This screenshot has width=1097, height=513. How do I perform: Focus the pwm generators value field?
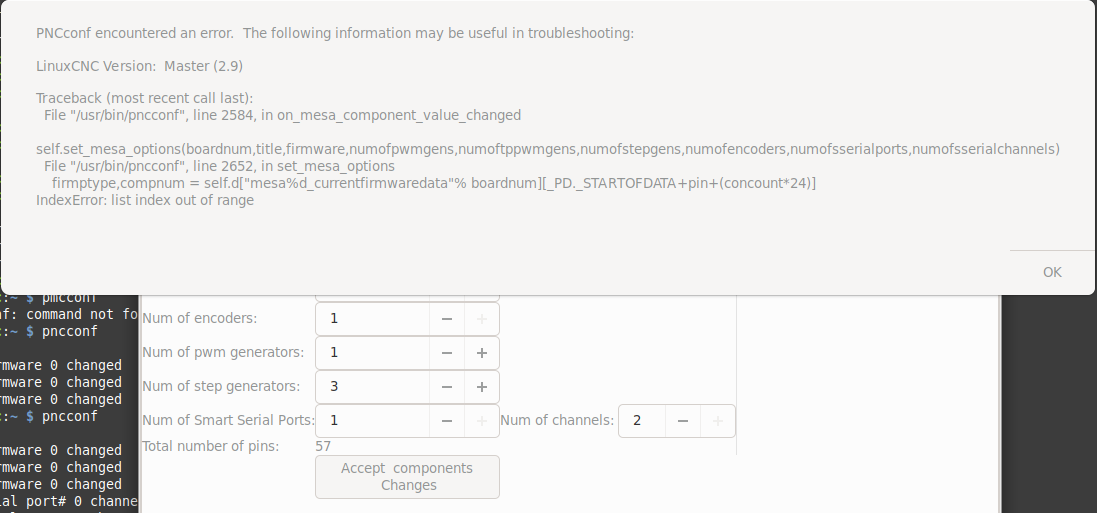(x=372, y=353)
